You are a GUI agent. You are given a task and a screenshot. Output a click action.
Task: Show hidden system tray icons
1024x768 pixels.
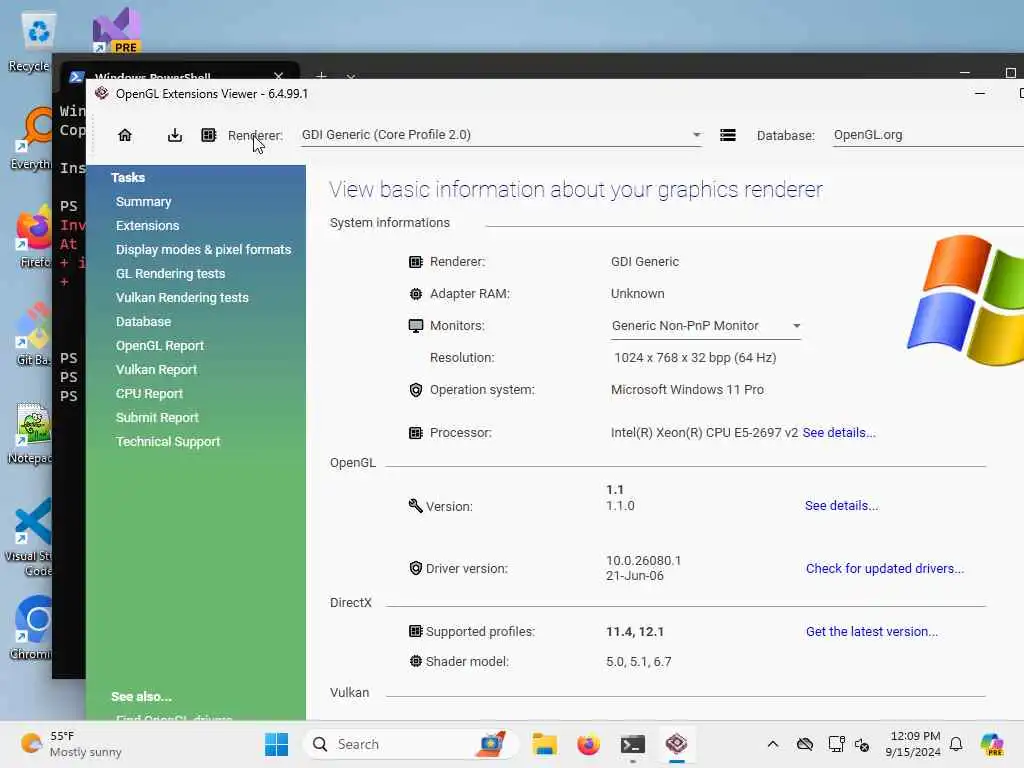[773, 744]
